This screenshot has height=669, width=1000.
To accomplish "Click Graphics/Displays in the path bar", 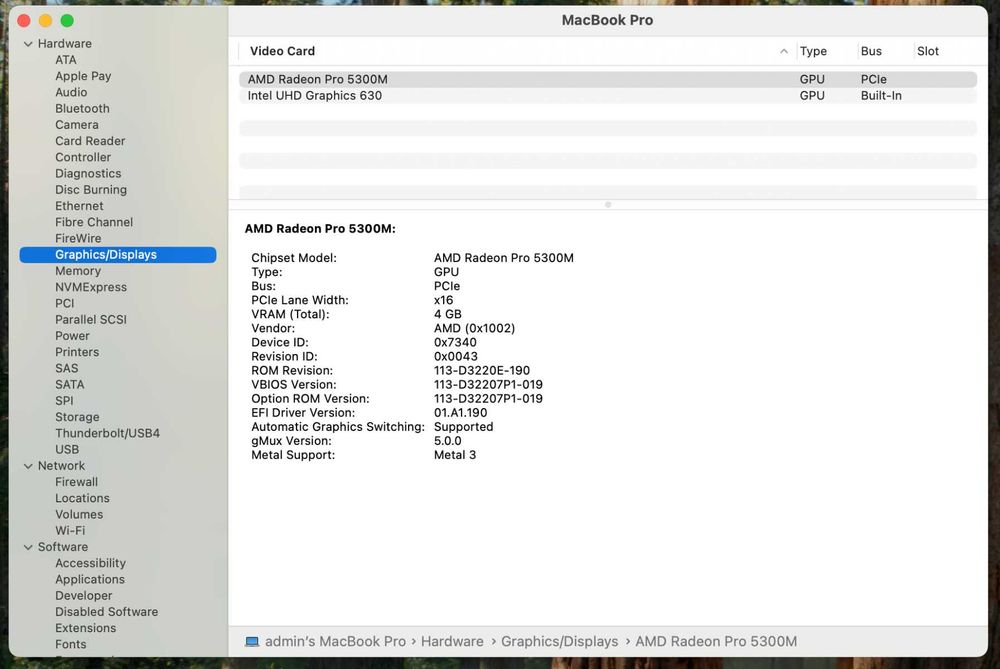I will 559,642.
